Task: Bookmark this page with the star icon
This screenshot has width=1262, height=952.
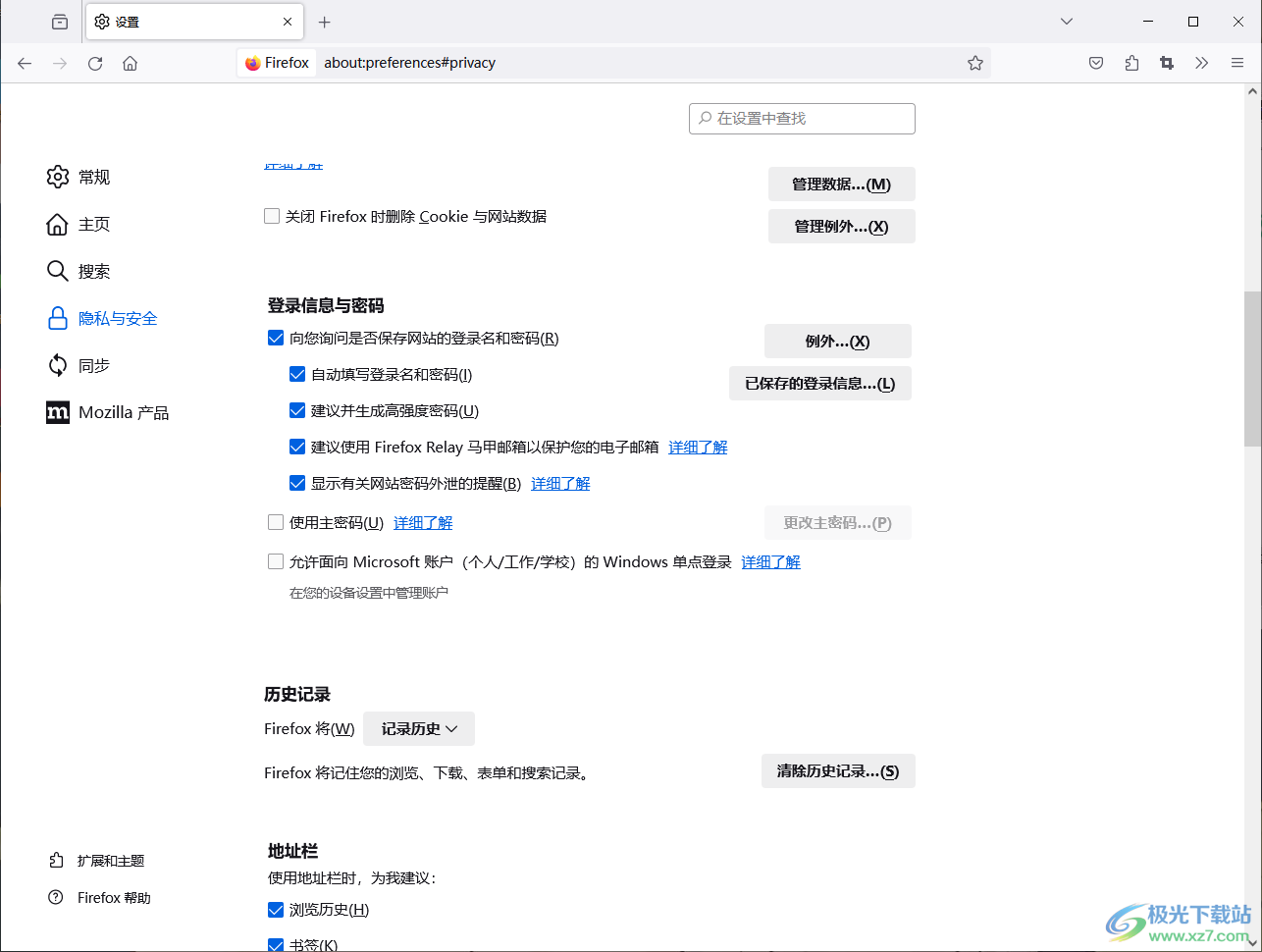Action: tap(974, 63)
